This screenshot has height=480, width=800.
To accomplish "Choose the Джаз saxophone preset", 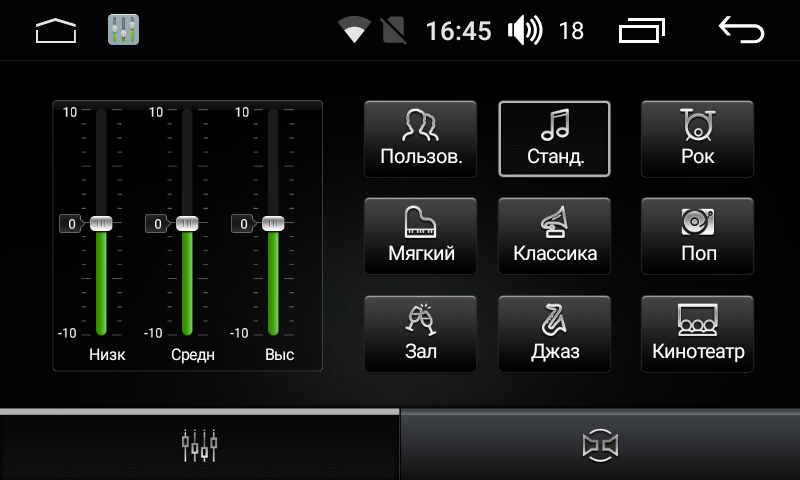I will pos(555,334).
